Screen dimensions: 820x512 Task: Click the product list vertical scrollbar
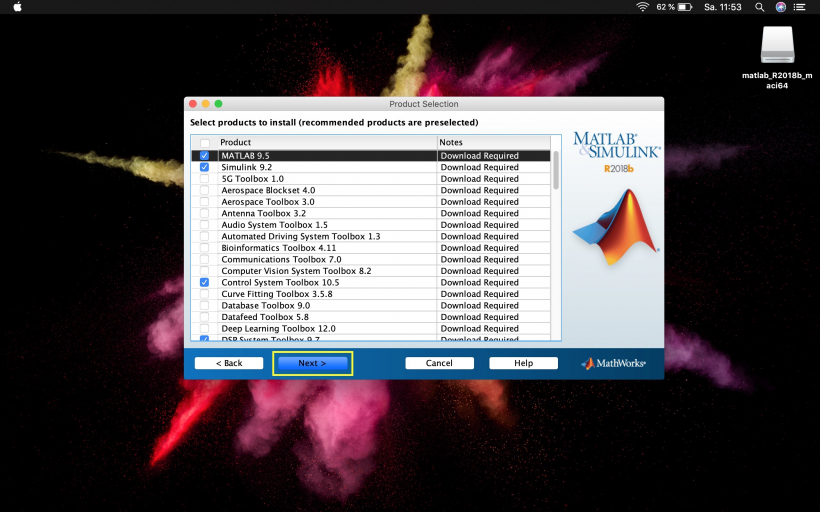click(556, 170)
